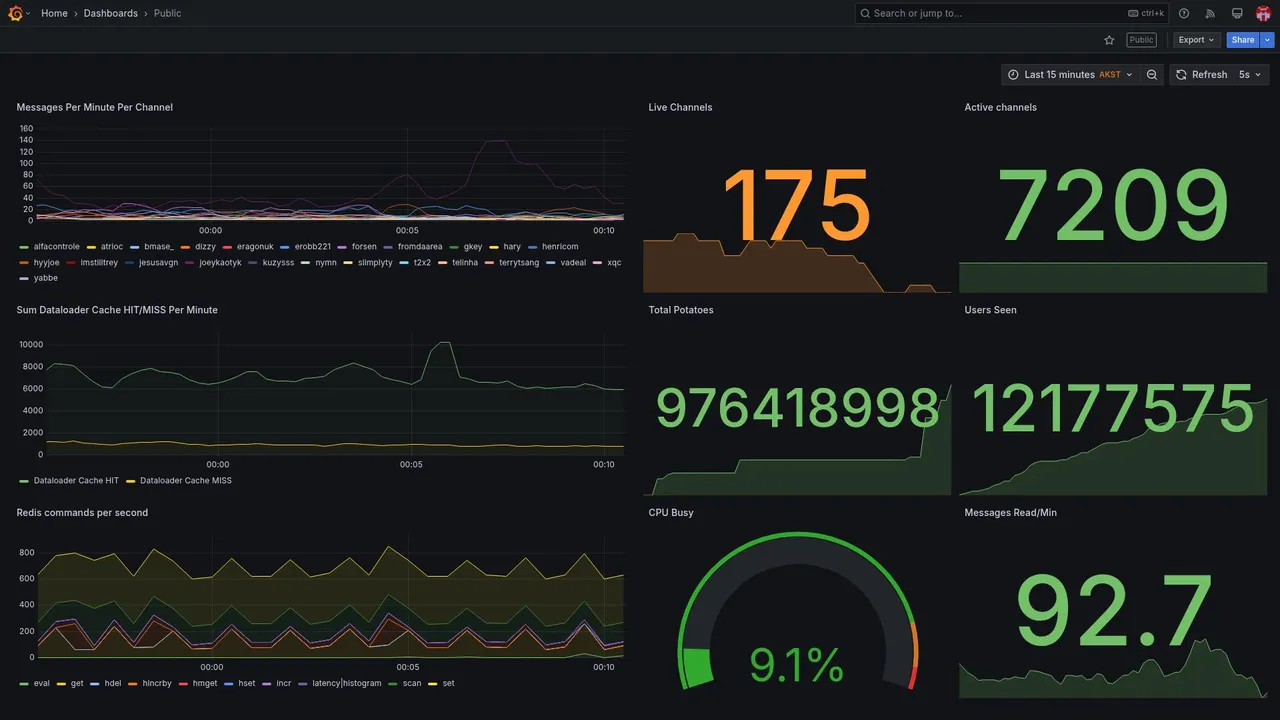Expand the 5s refresh interval dropdown
The width and height of the screenshot is (1280, 720).
pyautogui.click(x=1251, y=75)
